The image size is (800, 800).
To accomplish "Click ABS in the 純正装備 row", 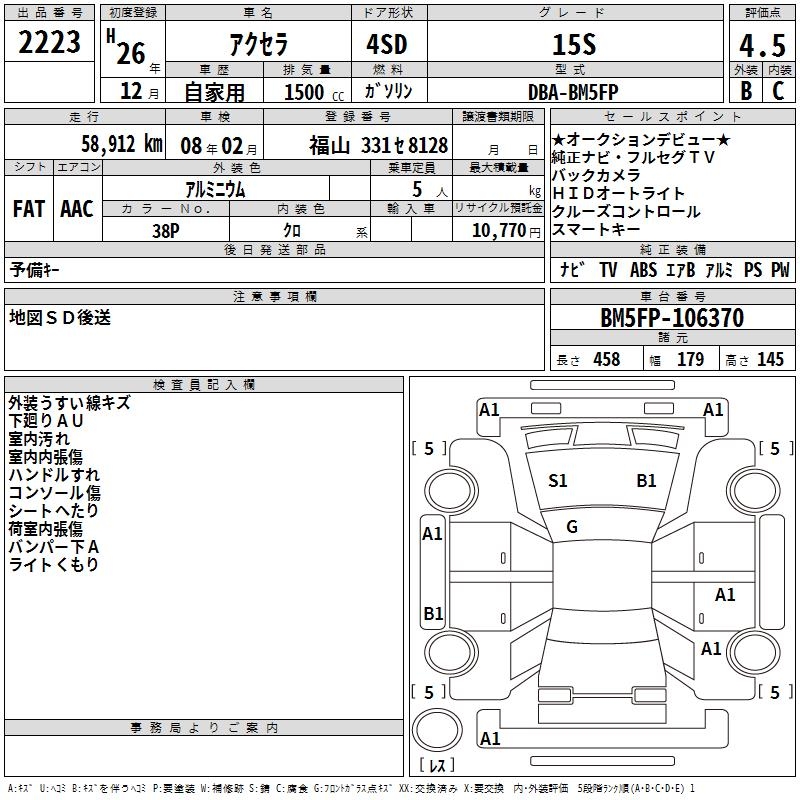I will click(x=643, y=269).
